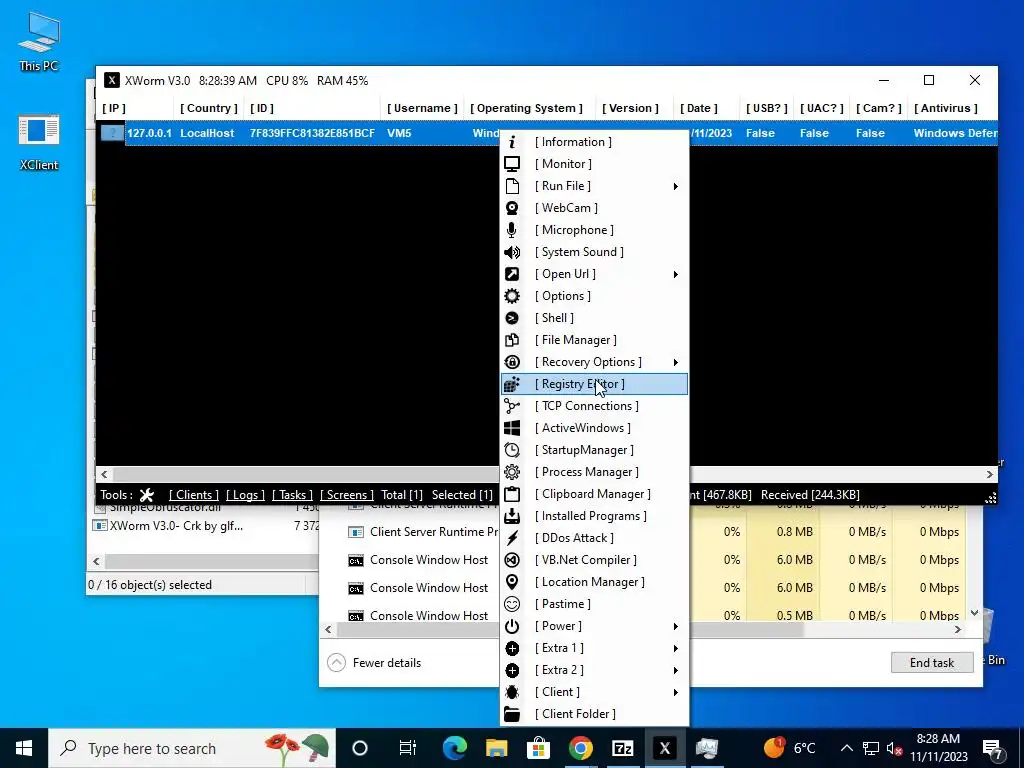Viewport: 1024px width, 768px height.
Task: Open the Client Folder icon entry
Action: click(512, 714)
